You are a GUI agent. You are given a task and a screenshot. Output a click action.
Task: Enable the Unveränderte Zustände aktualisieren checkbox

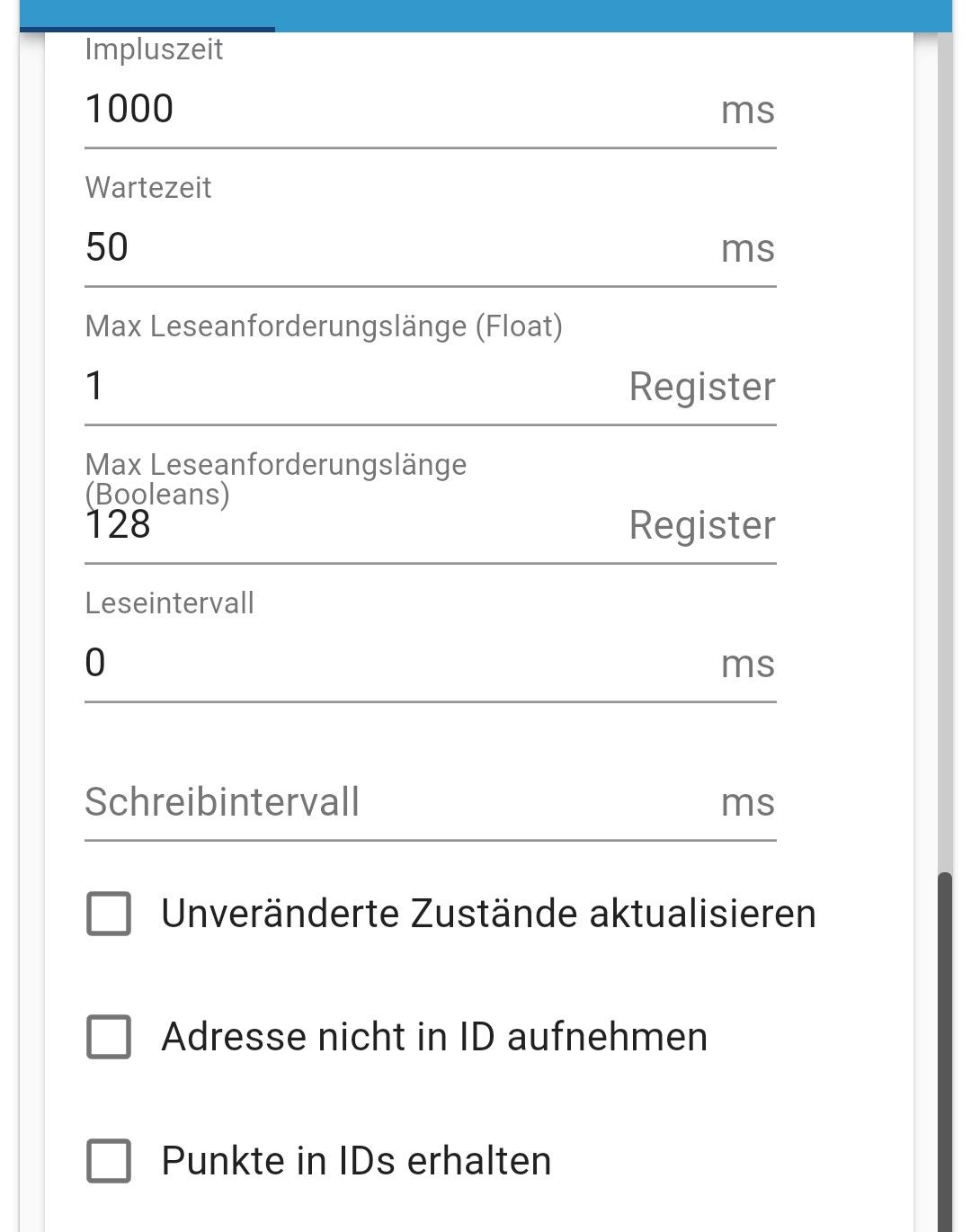pos(109,914)
